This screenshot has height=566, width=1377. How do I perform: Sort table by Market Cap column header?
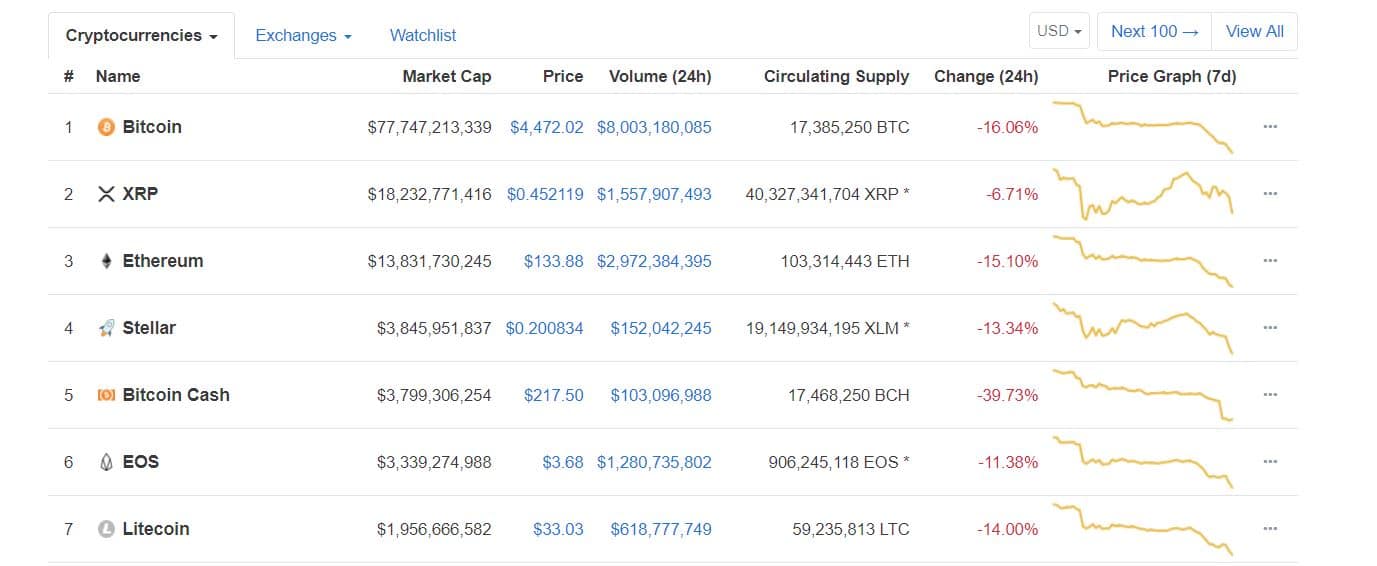point(446,76)
